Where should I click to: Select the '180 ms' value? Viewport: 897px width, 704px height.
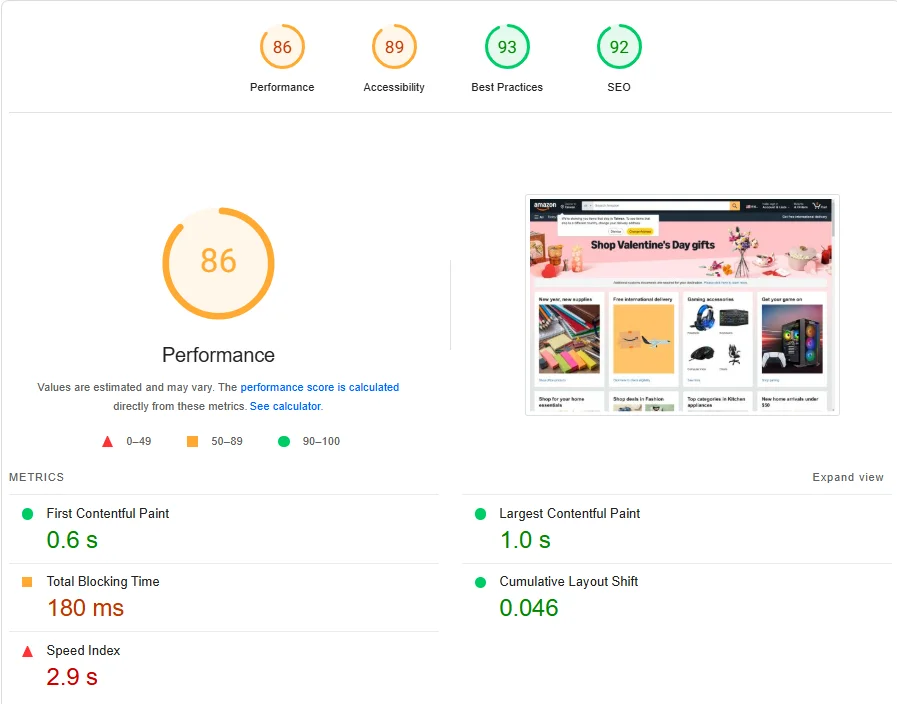tap(85, 608)
